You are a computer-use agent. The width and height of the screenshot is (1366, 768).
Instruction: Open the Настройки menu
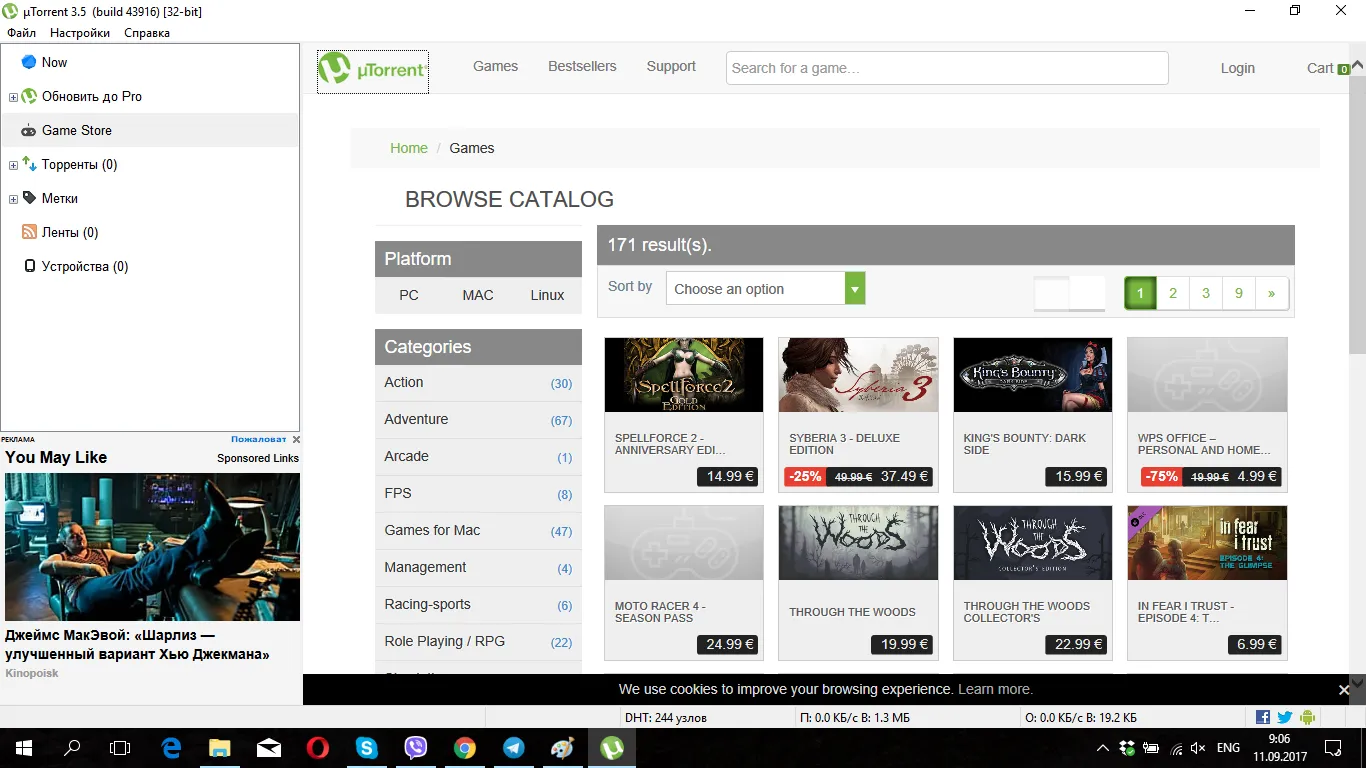tap(80, 33)
